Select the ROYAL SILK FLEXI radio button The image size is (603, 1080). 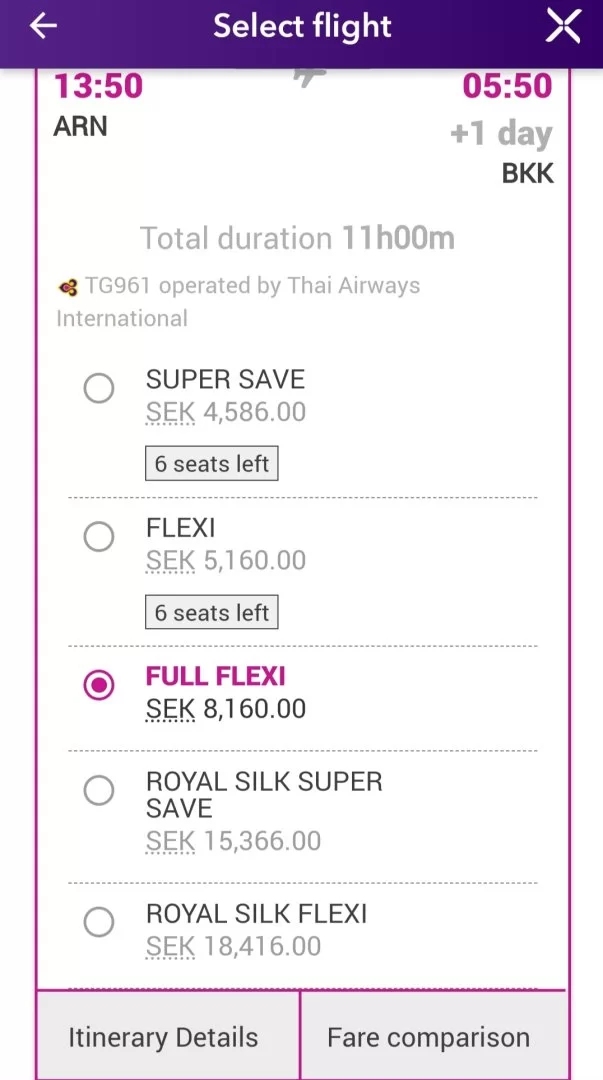[x=99, y=921]
